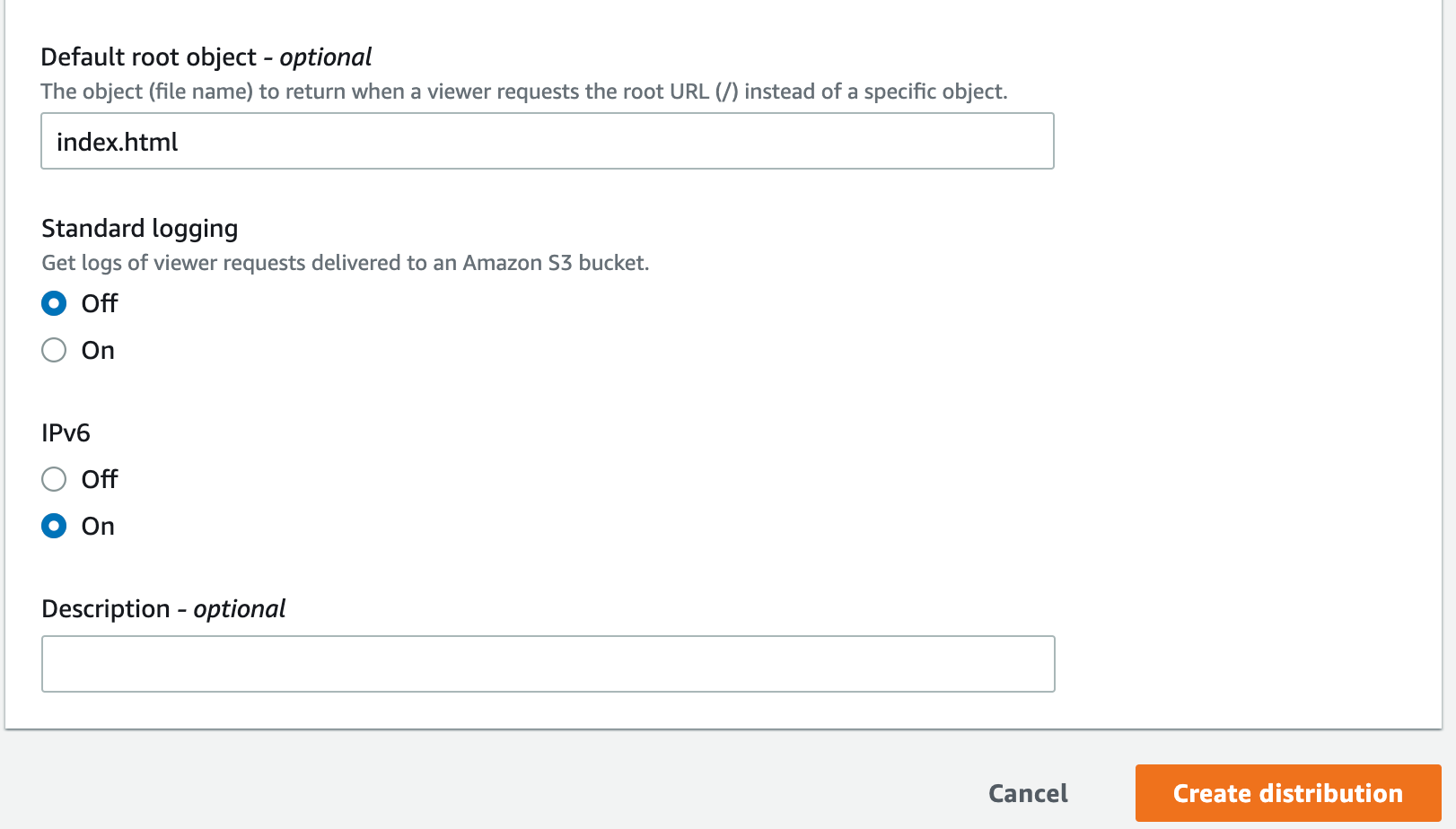Click the root URL help text under Default root object

[524, 92]
